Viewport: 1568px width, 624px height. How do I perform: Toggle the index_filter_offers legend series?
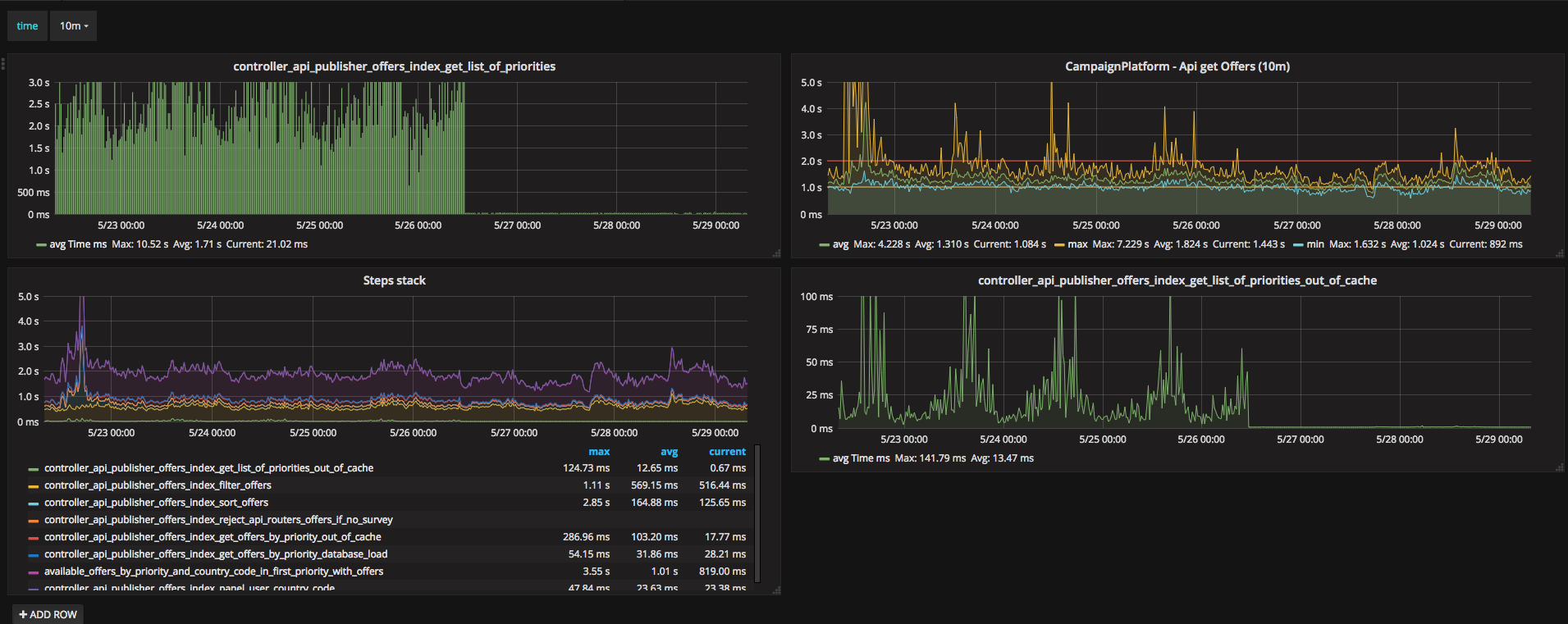(158, 485)
